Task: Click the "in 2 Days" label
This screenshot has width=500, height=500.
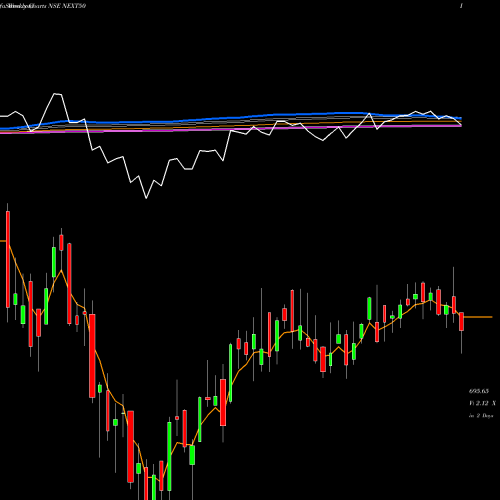Action: (x=481, y=416)
